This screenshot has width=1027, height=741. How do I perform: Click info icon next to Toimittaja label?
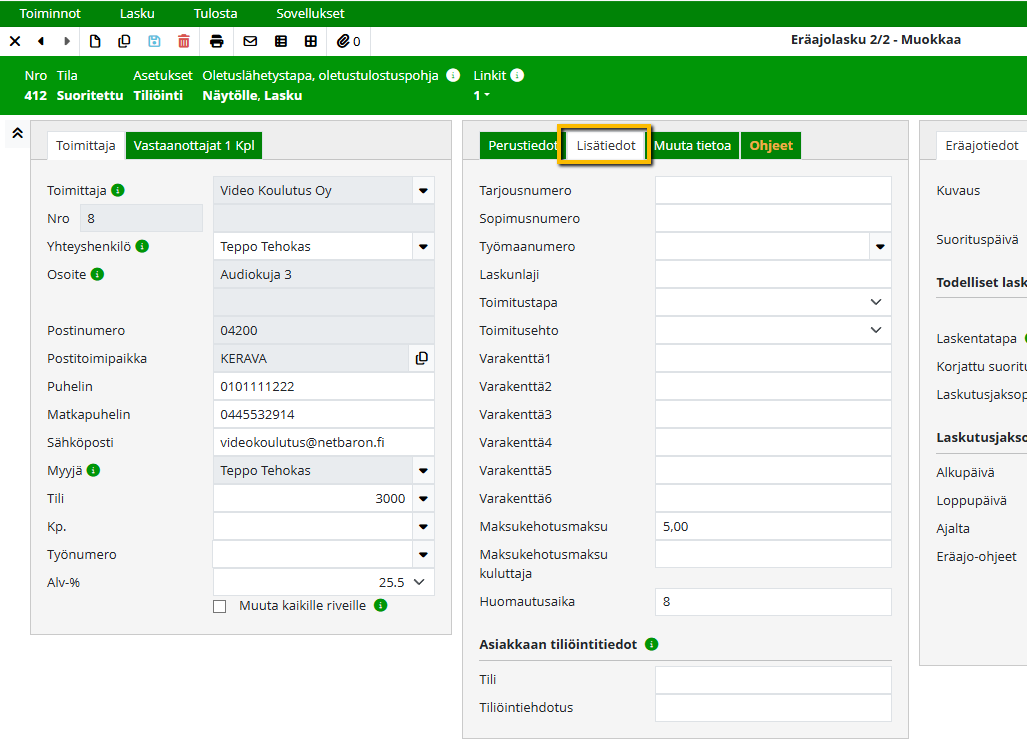[x=118, y=190]
